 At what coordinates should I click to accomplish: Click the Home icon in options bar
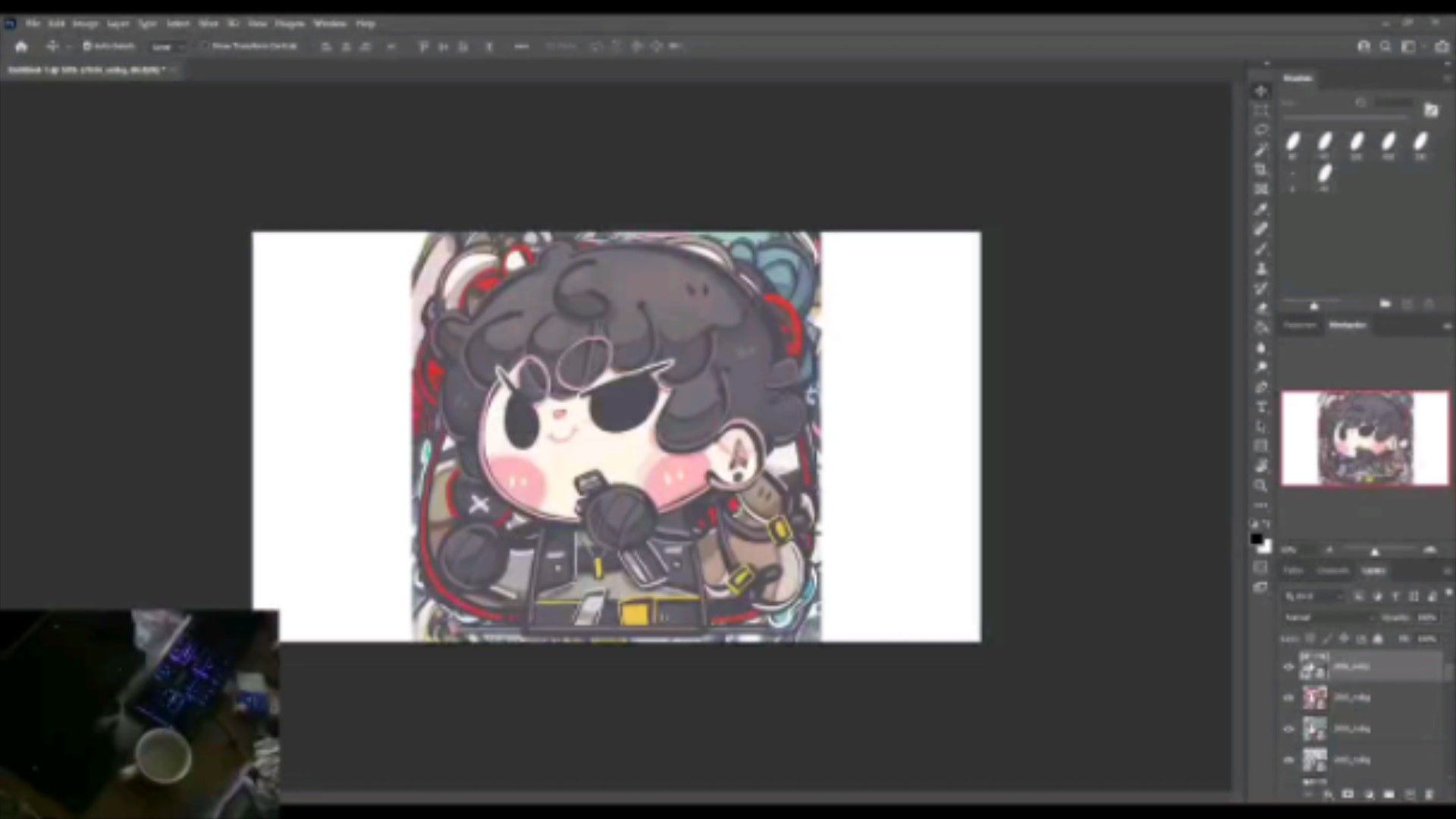point(21,46)
